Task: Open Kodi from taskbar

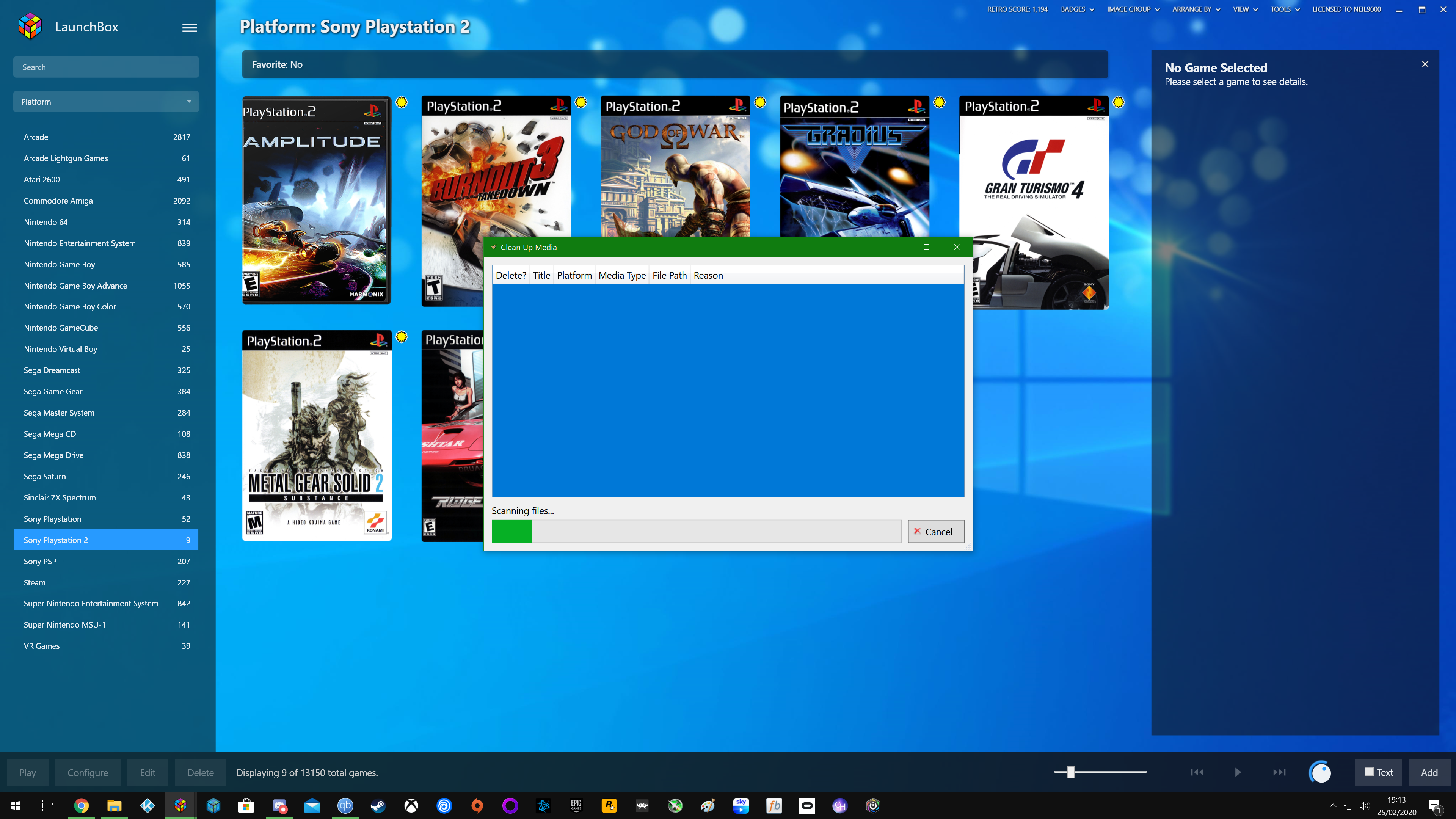Action: [x=147, y=805]
